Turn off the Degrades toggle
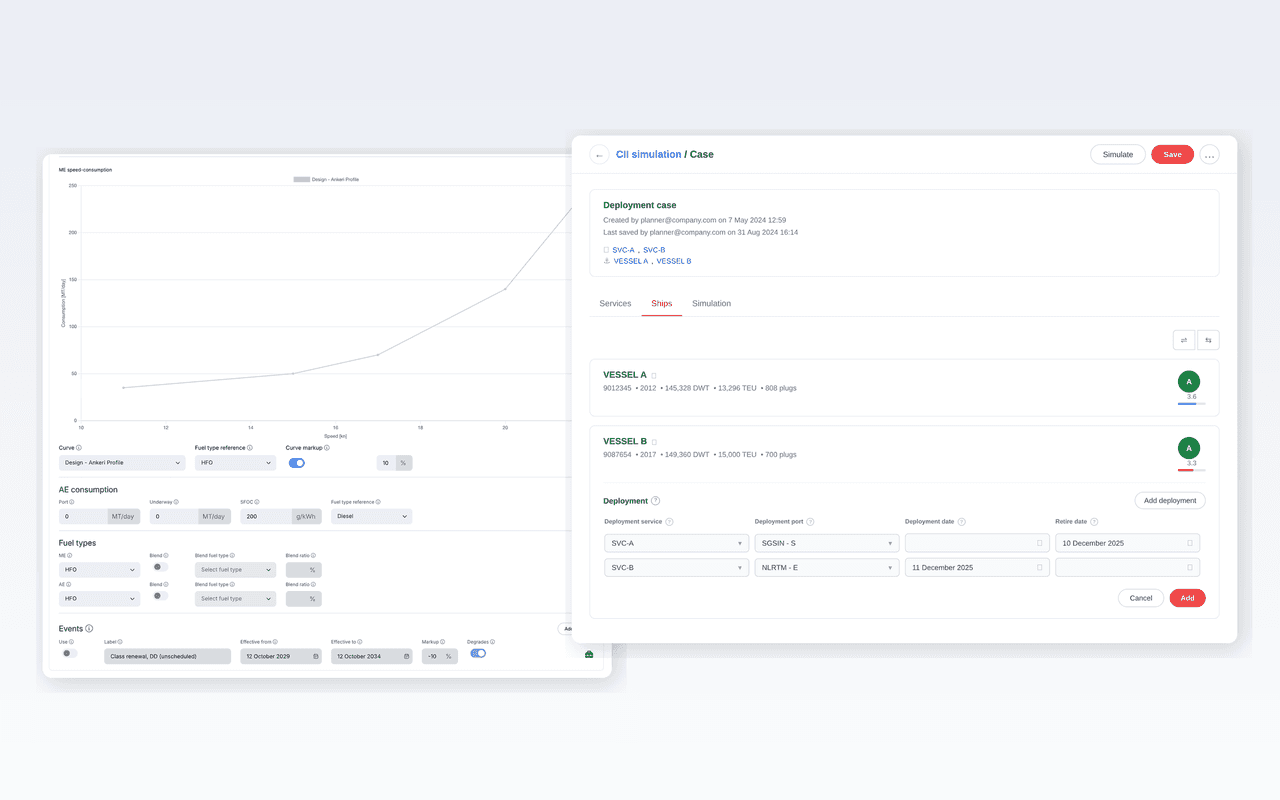 click(x=478, y=653)
